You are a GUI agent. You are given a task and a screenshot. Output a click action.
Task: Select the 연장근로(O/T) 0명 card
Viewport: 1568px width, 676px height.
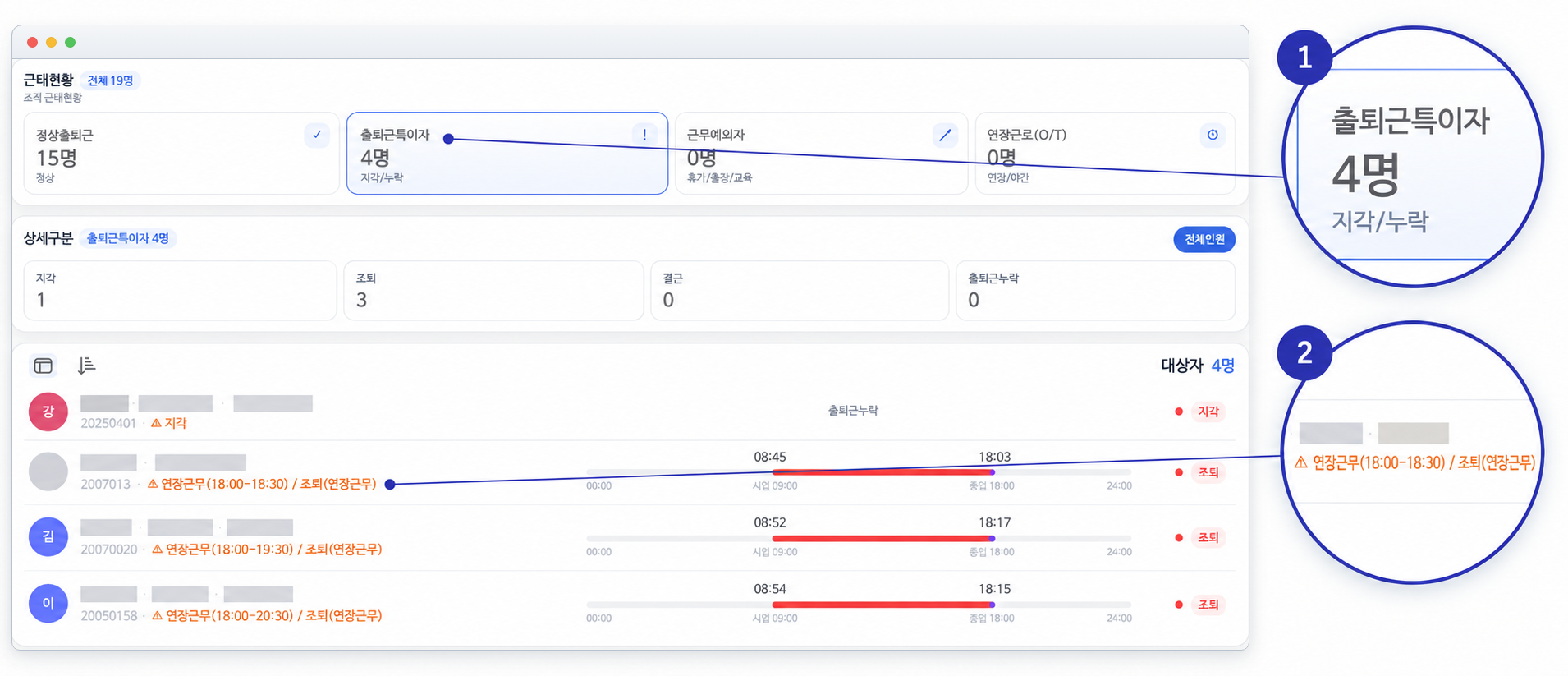click(1105, 154)
